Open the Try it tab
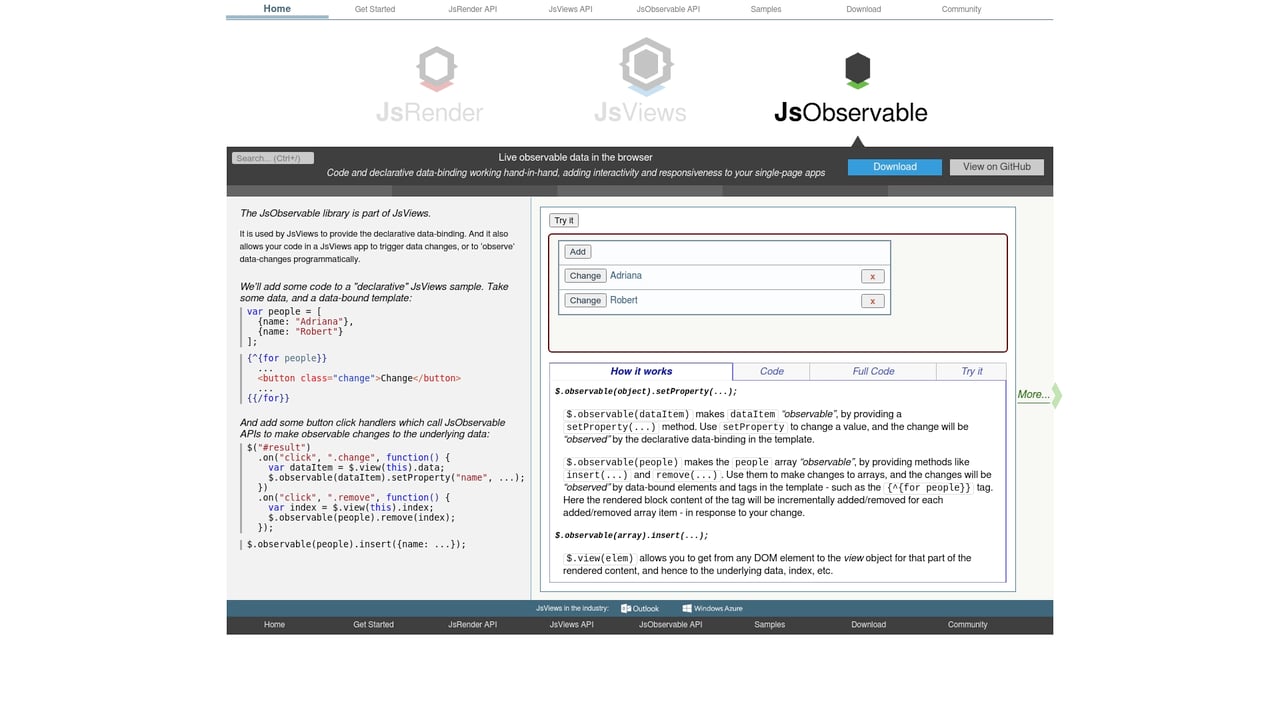 971,371
